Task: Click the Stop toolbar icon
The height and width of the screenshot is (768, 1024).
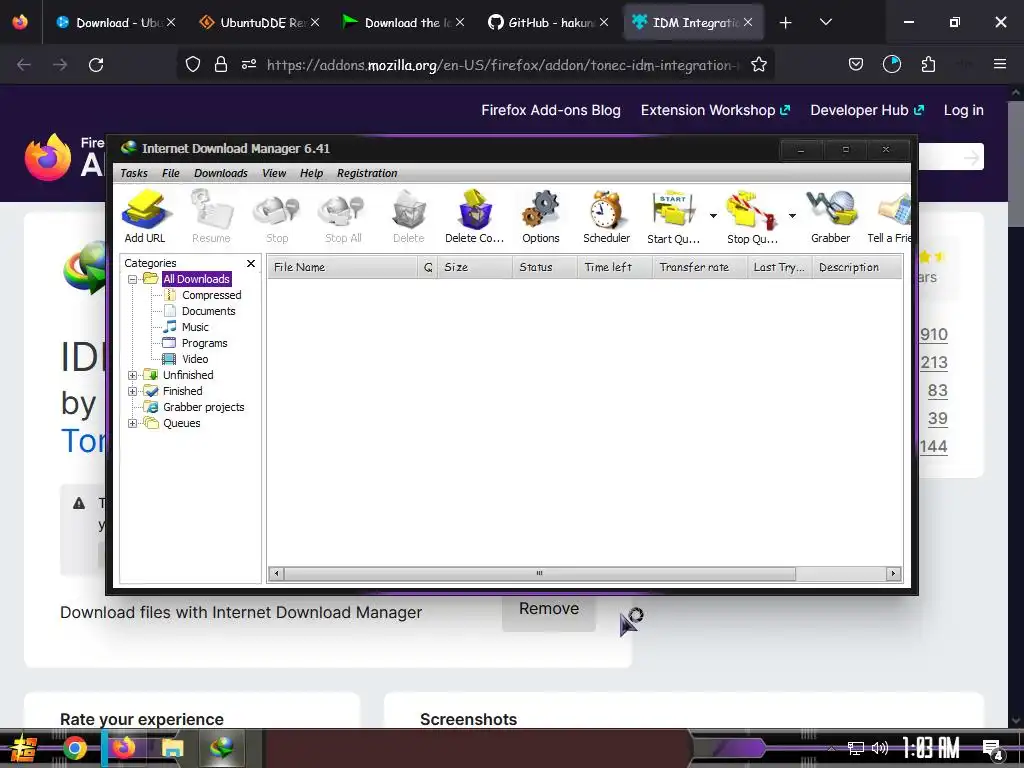Action: coord(277,217)
